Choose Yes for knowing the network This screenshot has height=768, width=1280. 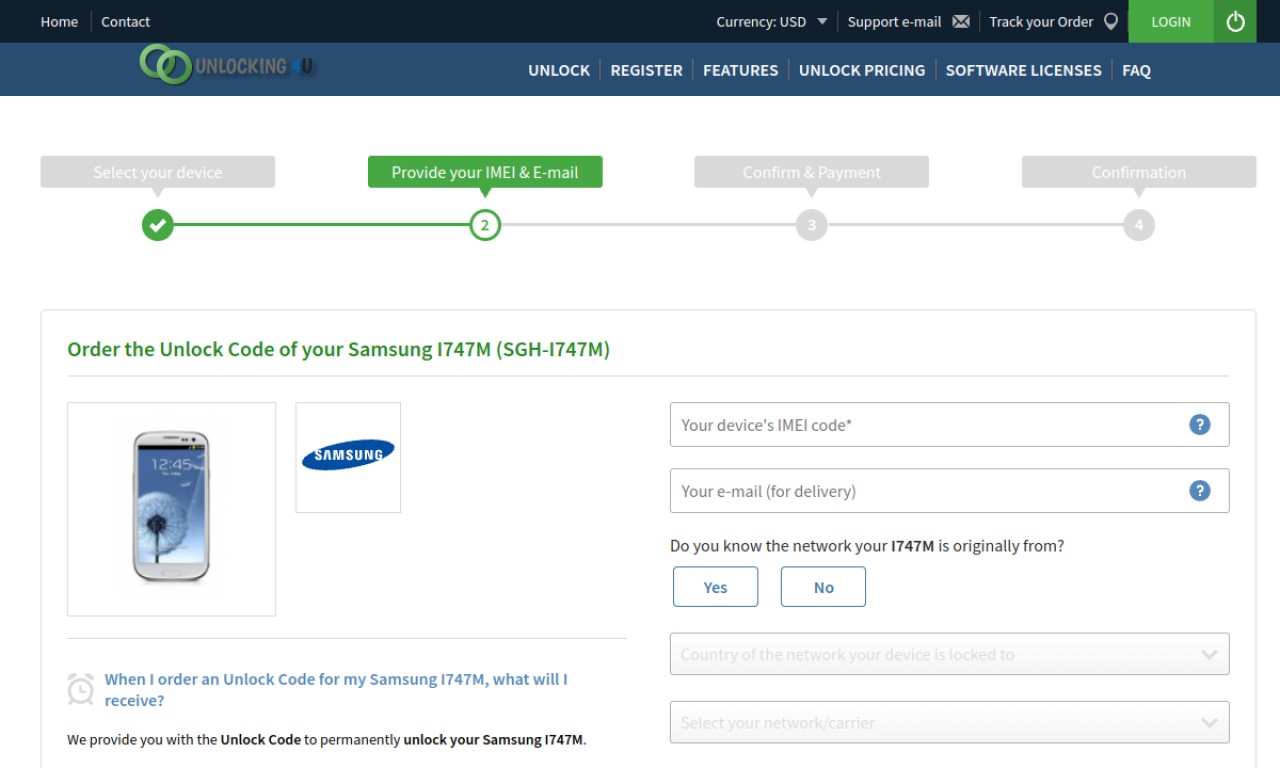(716, 587)
